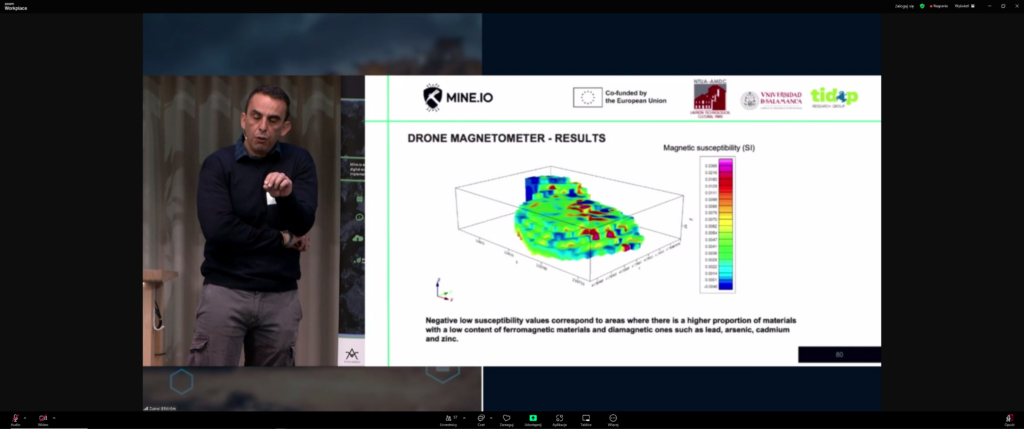Open the Czat chat panel
This screenshot has width=1024, height=429.
(x=480, y=417)
